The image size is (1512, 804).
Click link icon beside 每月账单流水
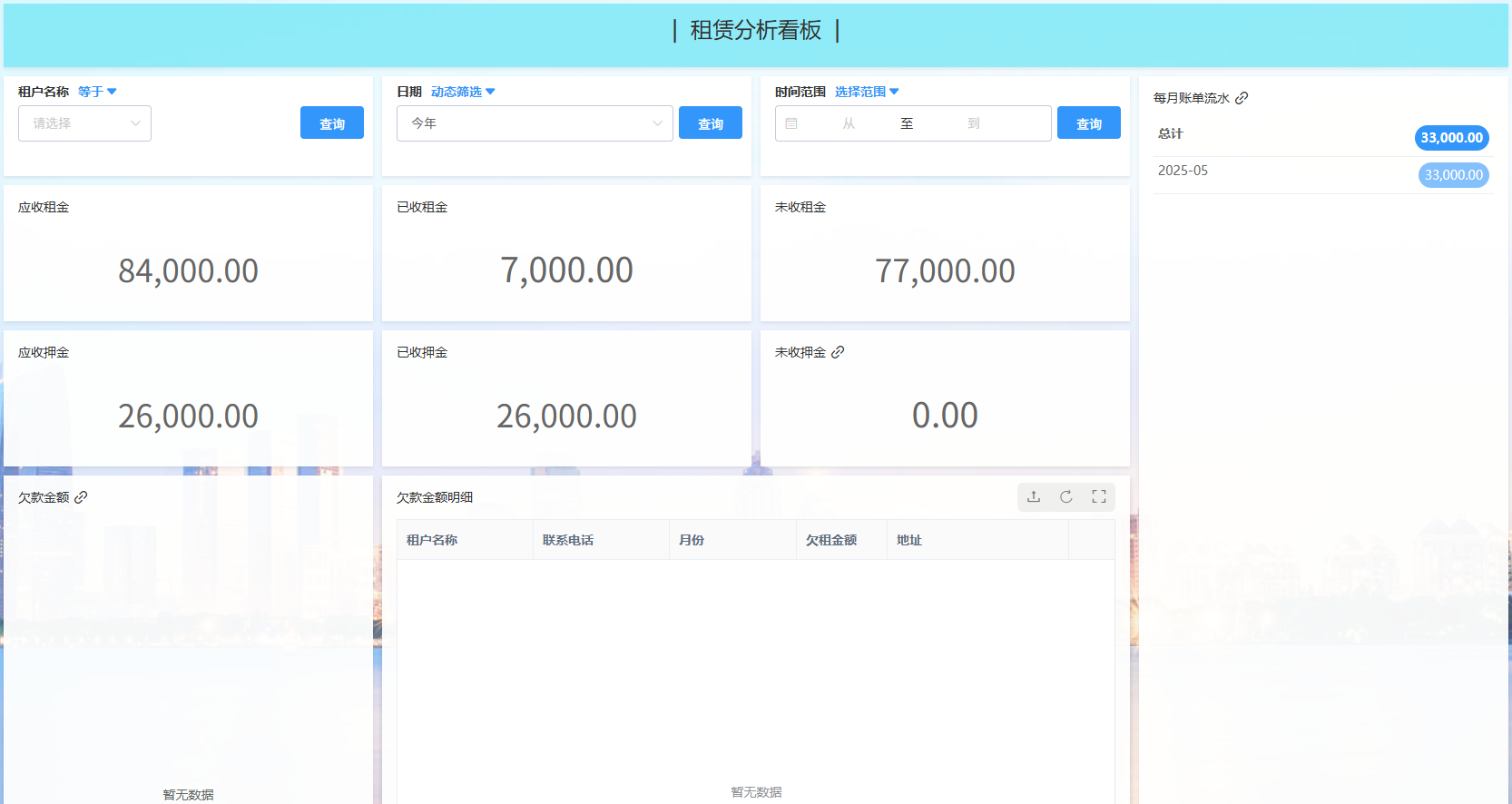point(1242,98)
